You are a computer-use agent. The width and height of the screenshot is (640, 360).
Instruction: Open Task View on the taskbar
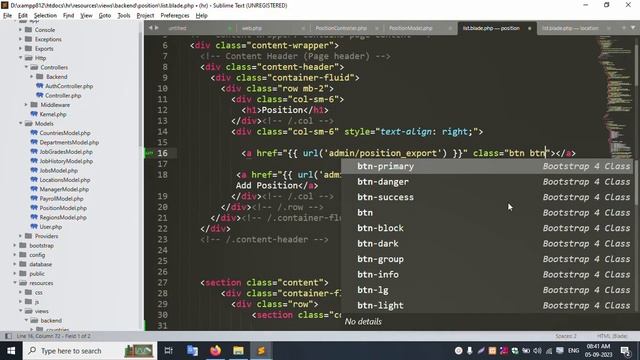point(168,351)
